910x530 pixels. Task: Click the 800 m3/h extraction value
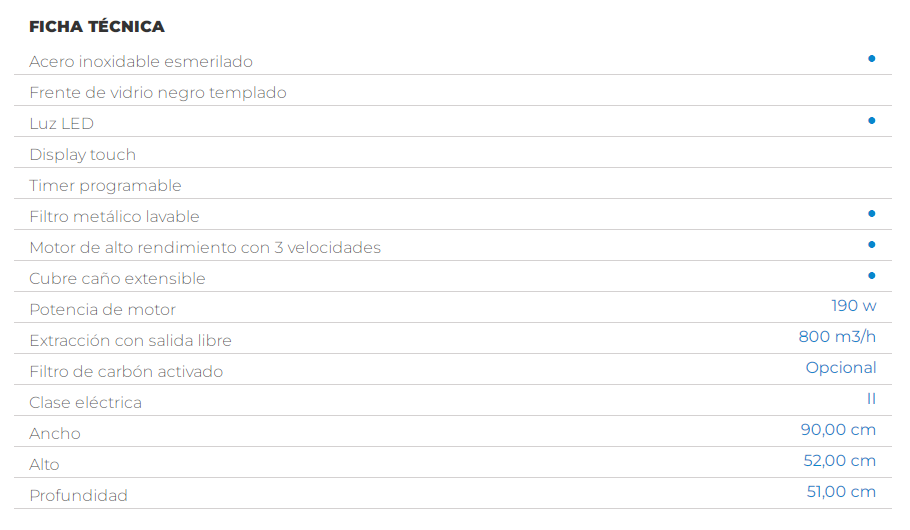point(837,337)
